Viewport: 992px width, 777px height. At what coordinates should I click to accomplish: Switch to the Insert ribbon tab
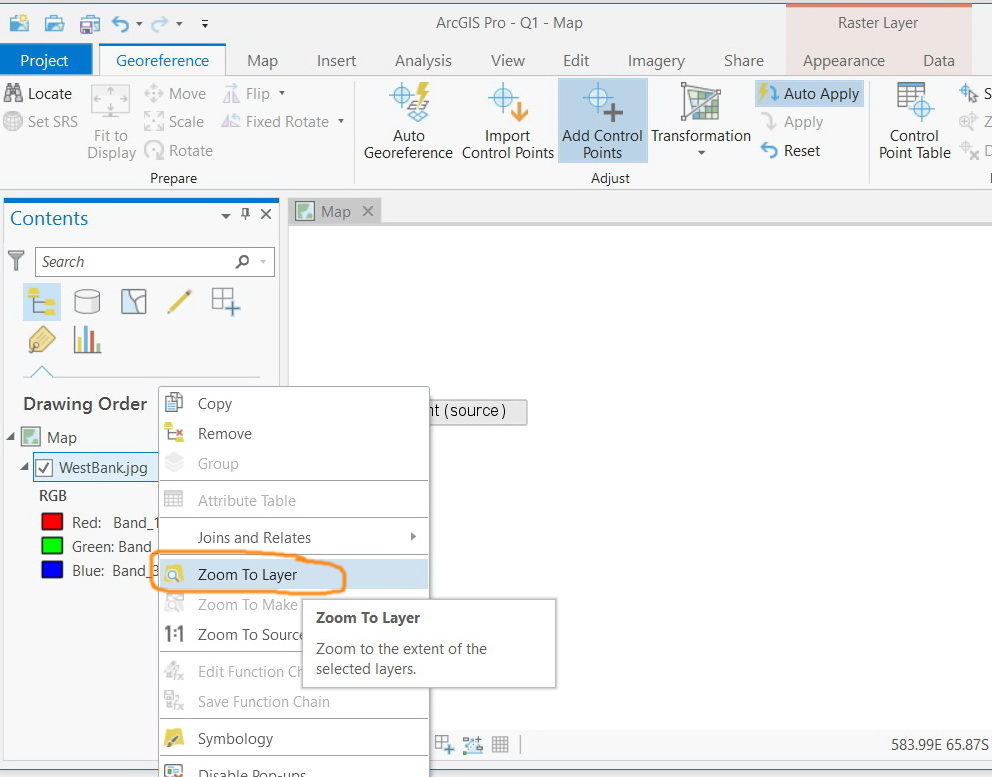tap(336, 61)
